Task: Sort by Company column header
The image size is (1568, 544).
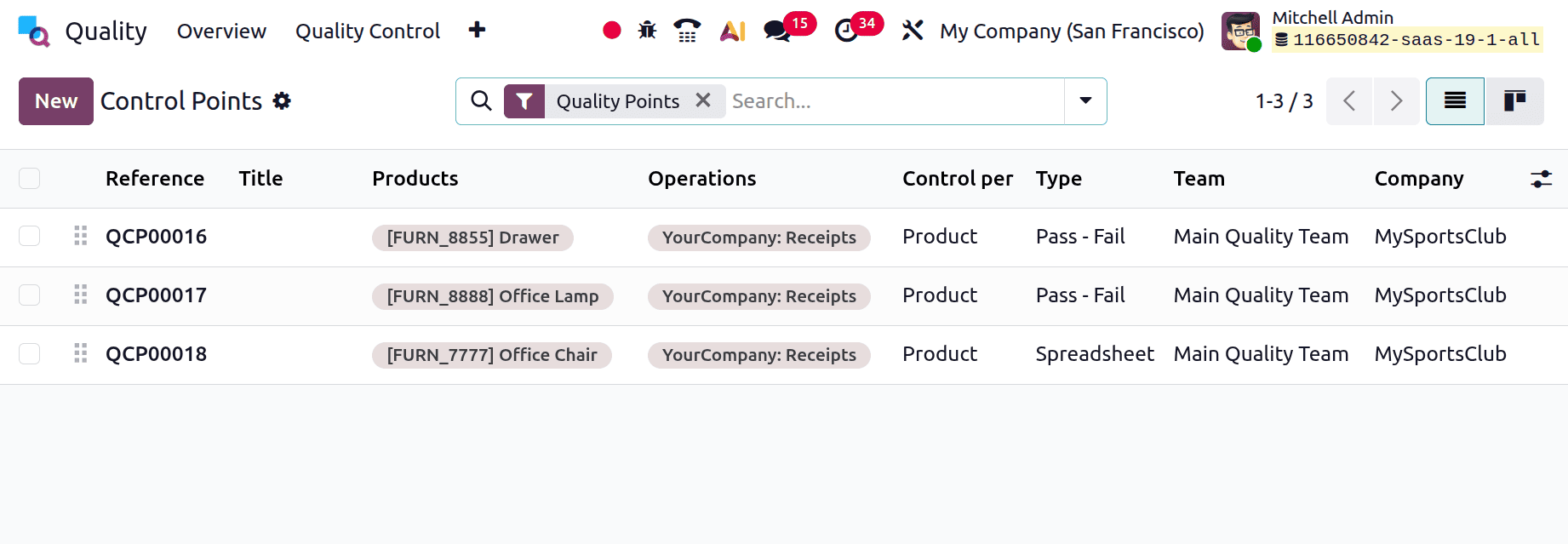Action: pyautogui.click(x=1419, y=179)
